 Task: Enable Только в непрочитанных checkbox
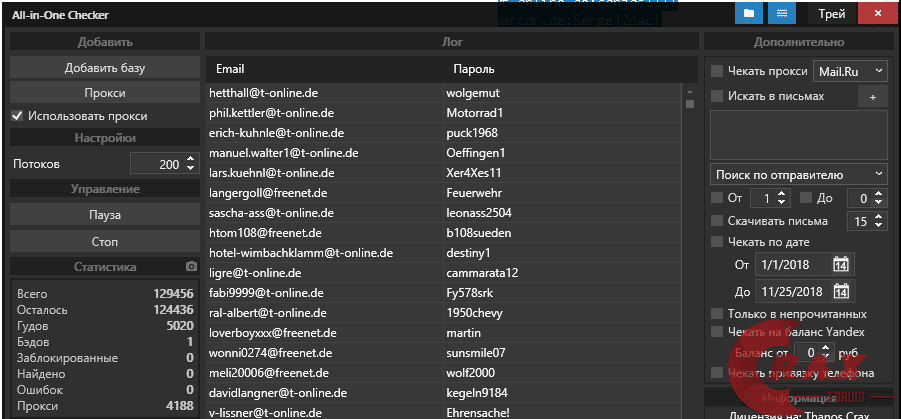point(717,314)
